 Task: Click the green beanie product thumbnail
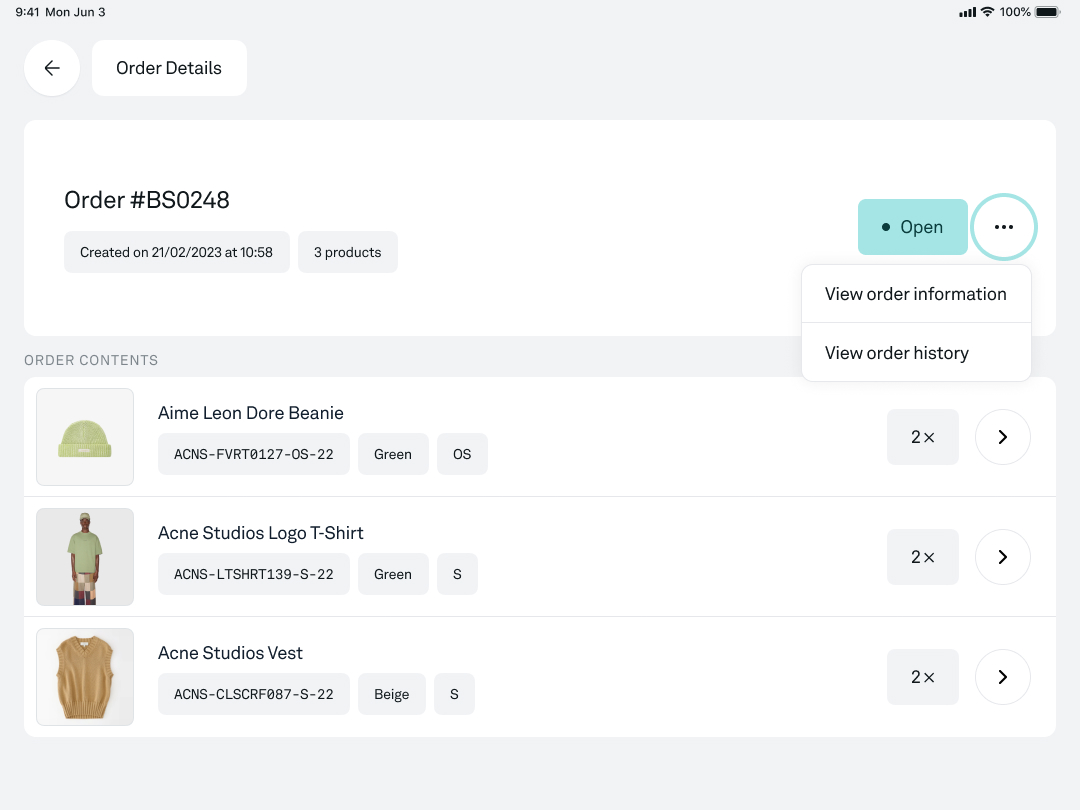pyautogui.click(x=85, y=437)
